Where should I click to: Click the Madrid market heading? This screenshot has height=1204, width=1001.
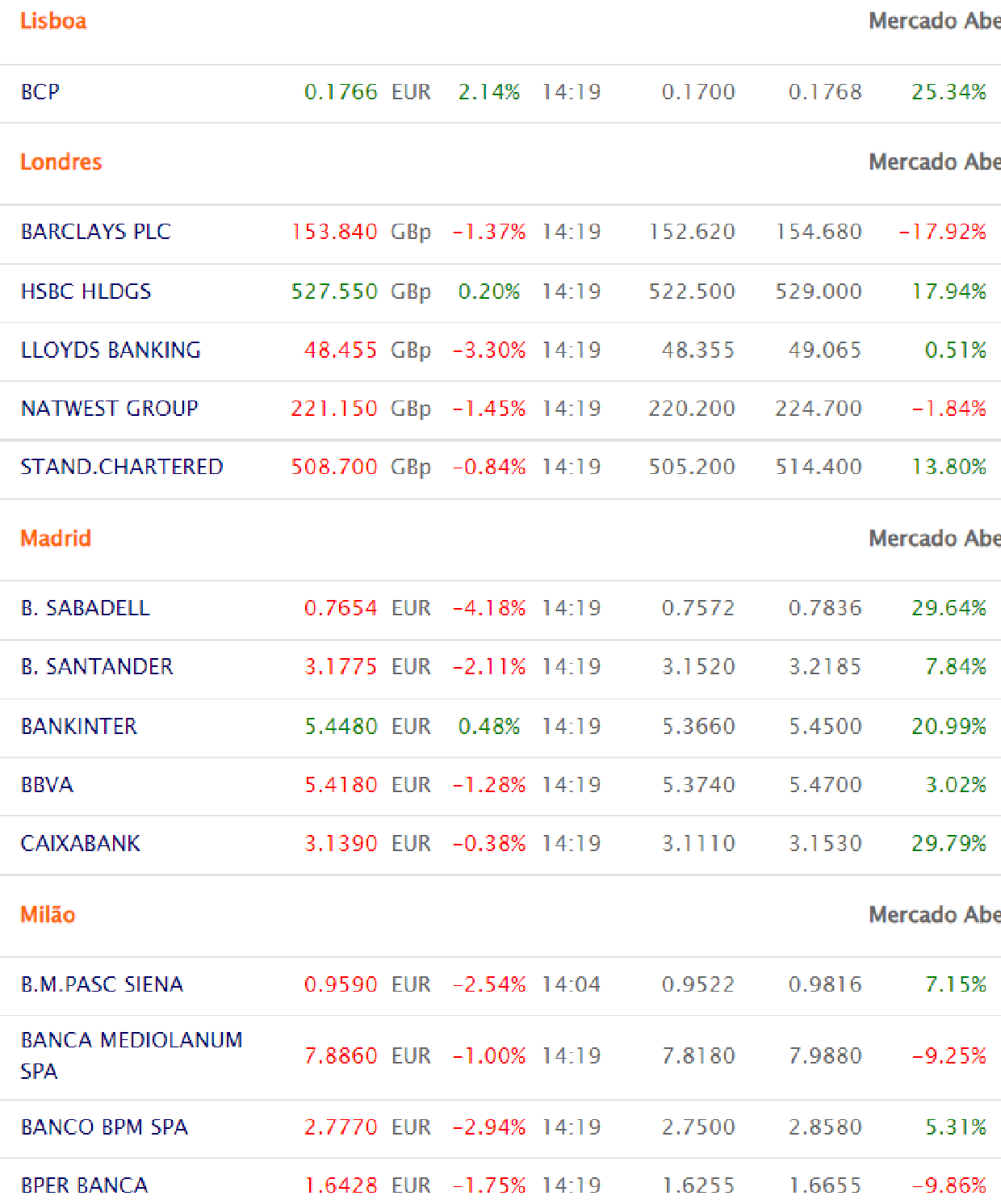(56, 539)
